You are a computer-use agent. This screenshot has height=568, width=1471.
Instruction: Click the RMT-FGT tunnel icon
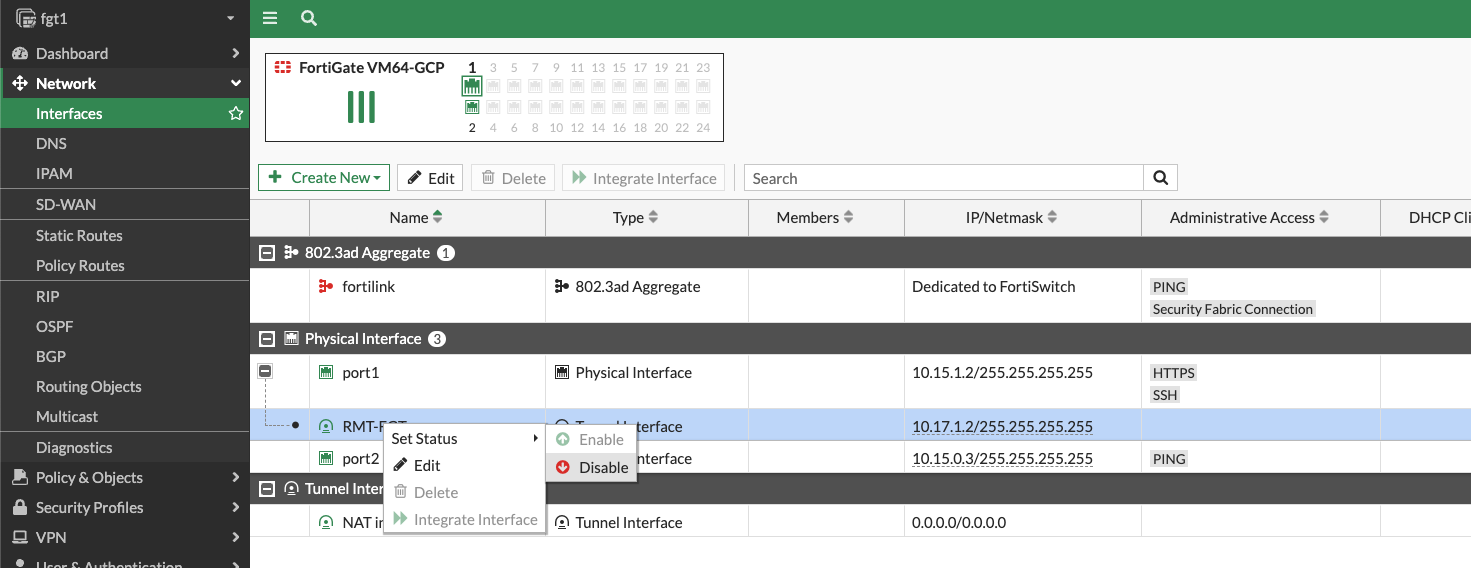pyautogui.click(x=325, y=426)
